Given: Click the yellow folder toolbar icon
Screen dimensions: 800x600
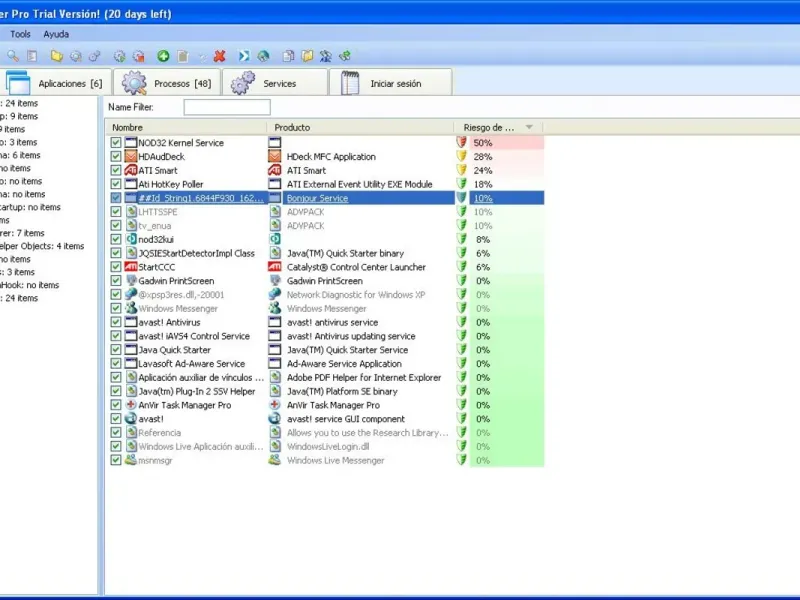Looking at the screenshot, I should (57, 56).
